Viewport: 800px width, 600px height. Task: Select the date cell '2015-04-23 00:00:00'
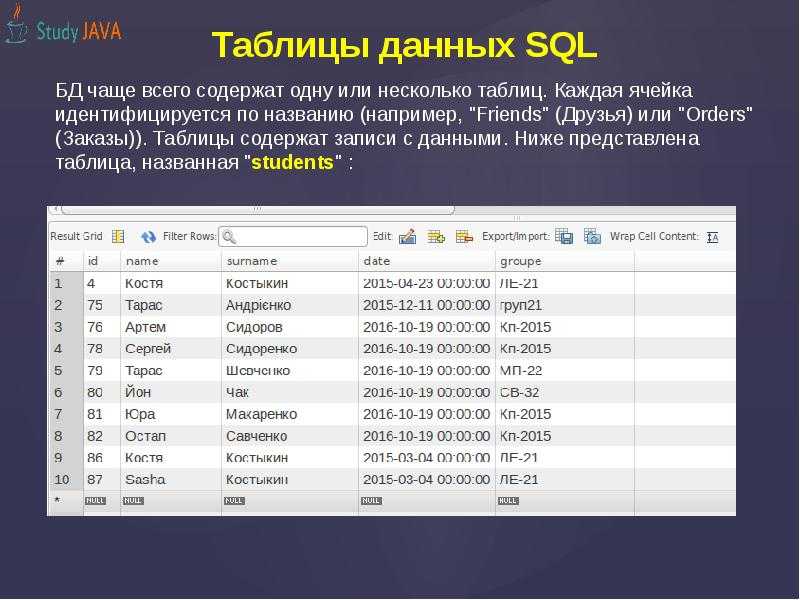[426, 283]
